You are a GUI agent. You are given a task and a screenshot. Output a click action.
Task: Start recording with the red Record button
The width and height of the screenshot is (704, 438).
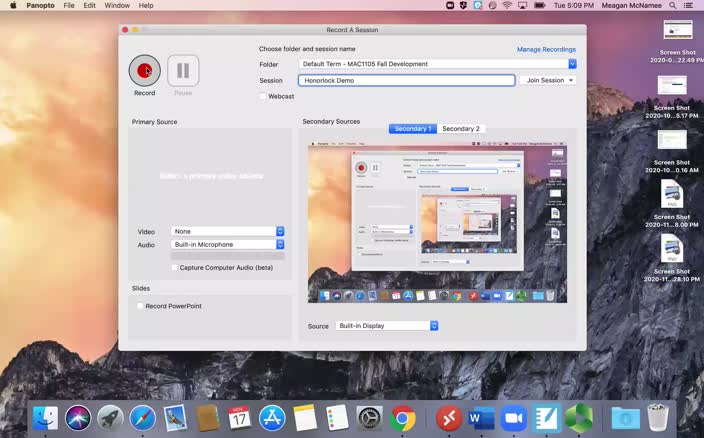click(x=145, y=70)
